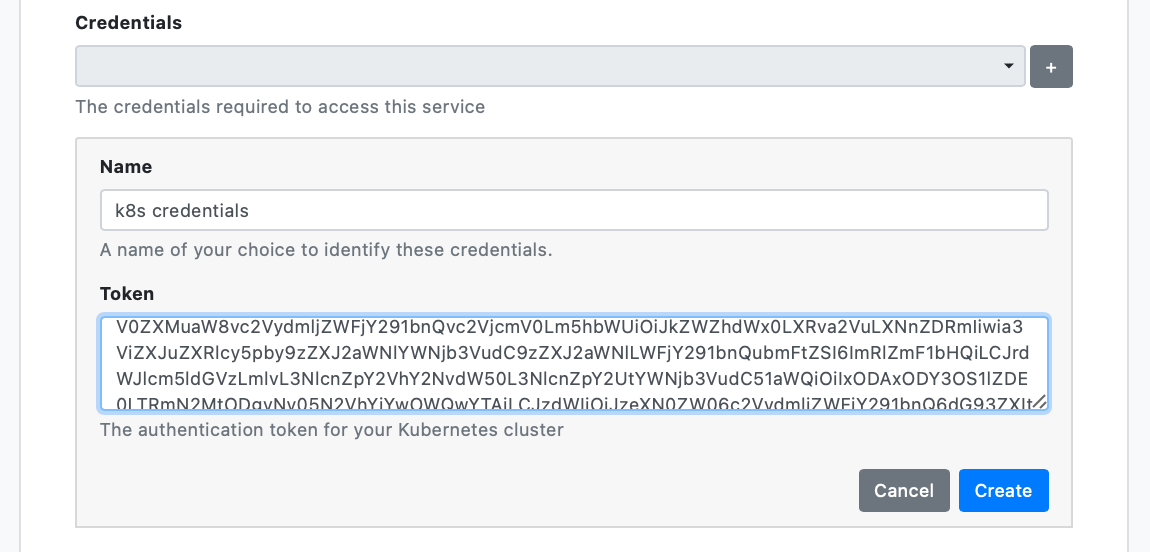The image size is (1150, 552).
Task: Click the hint 'The credentials required to access this service'
Action: coord(280,106)
